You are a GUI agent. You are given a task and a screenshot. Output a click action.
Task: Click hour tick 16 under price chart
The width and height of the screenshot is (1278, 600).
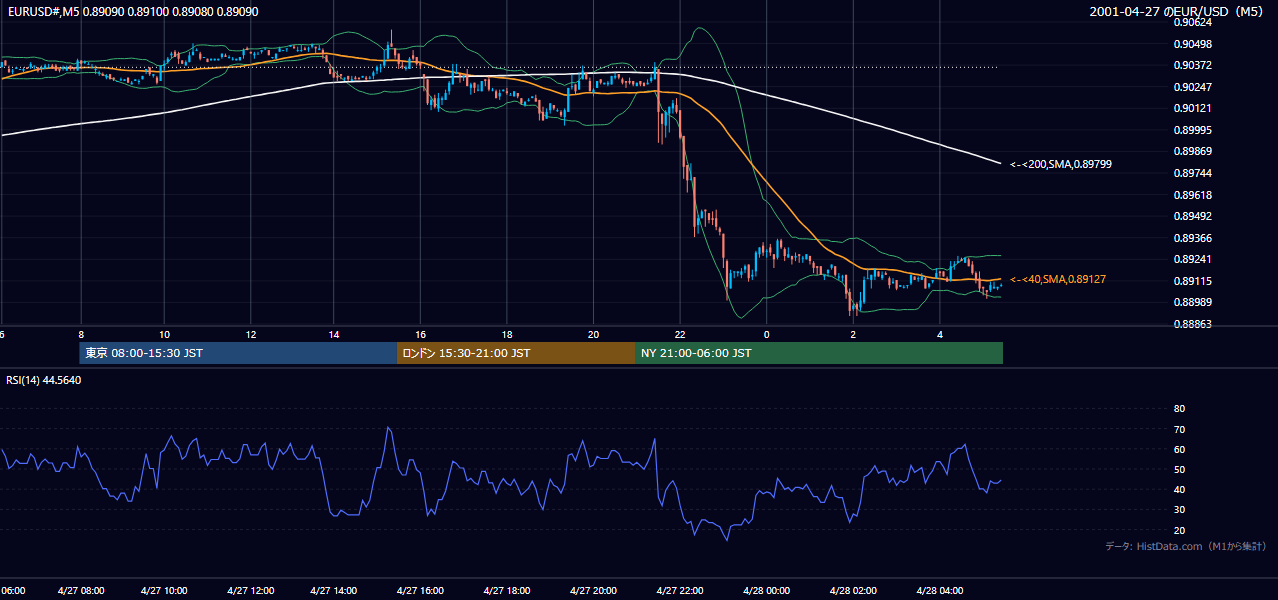click(421, 334)
